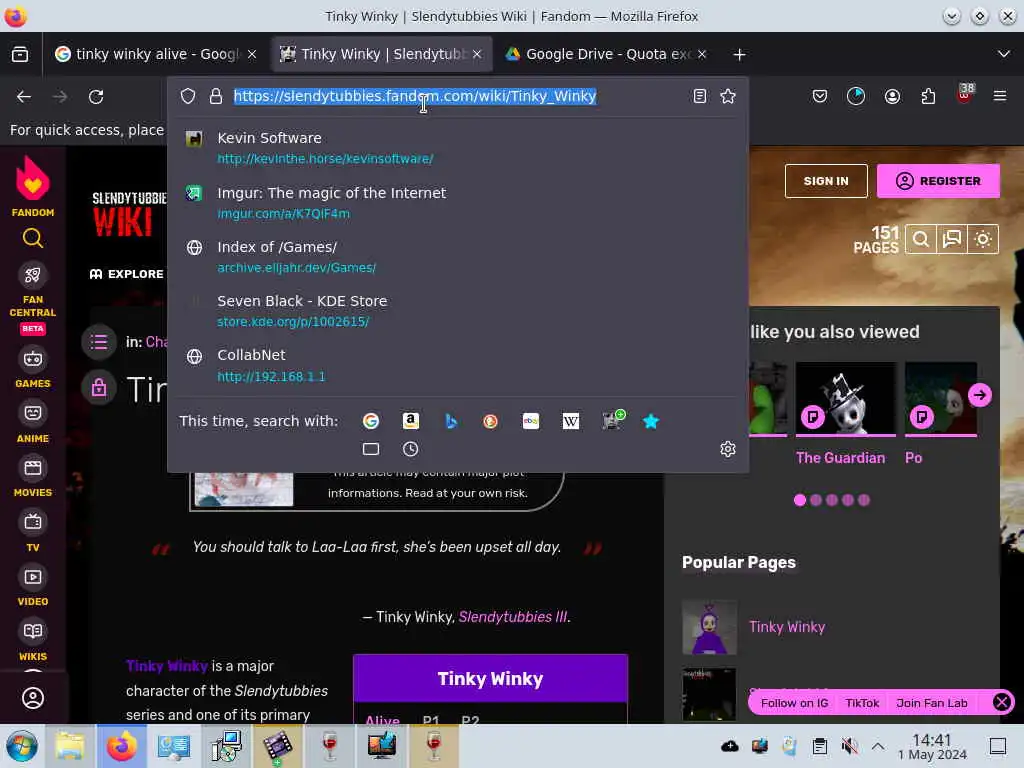Choose Index of /Games/ suggestion

coord(457,257)
